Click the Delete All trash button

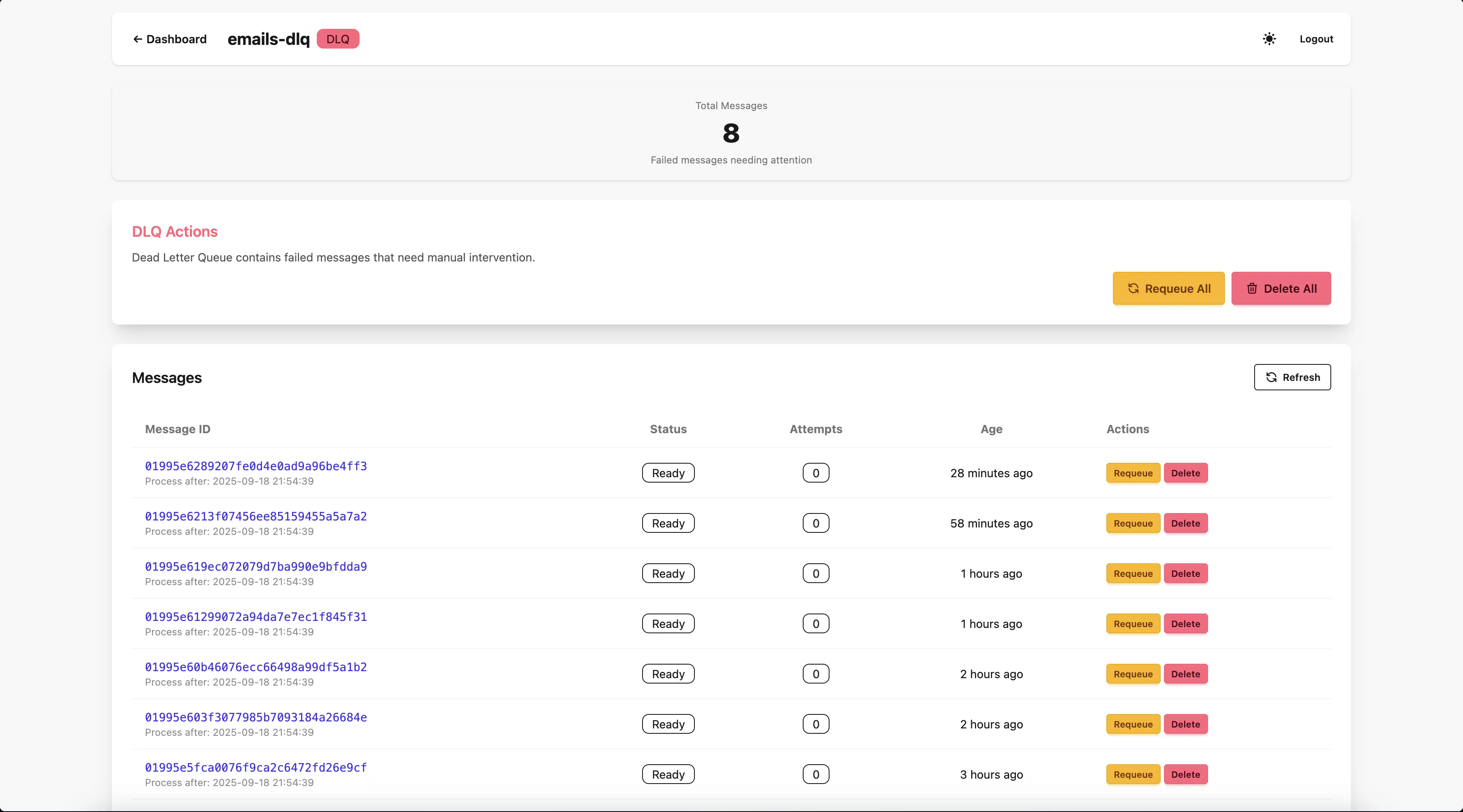coord(1281,289)
